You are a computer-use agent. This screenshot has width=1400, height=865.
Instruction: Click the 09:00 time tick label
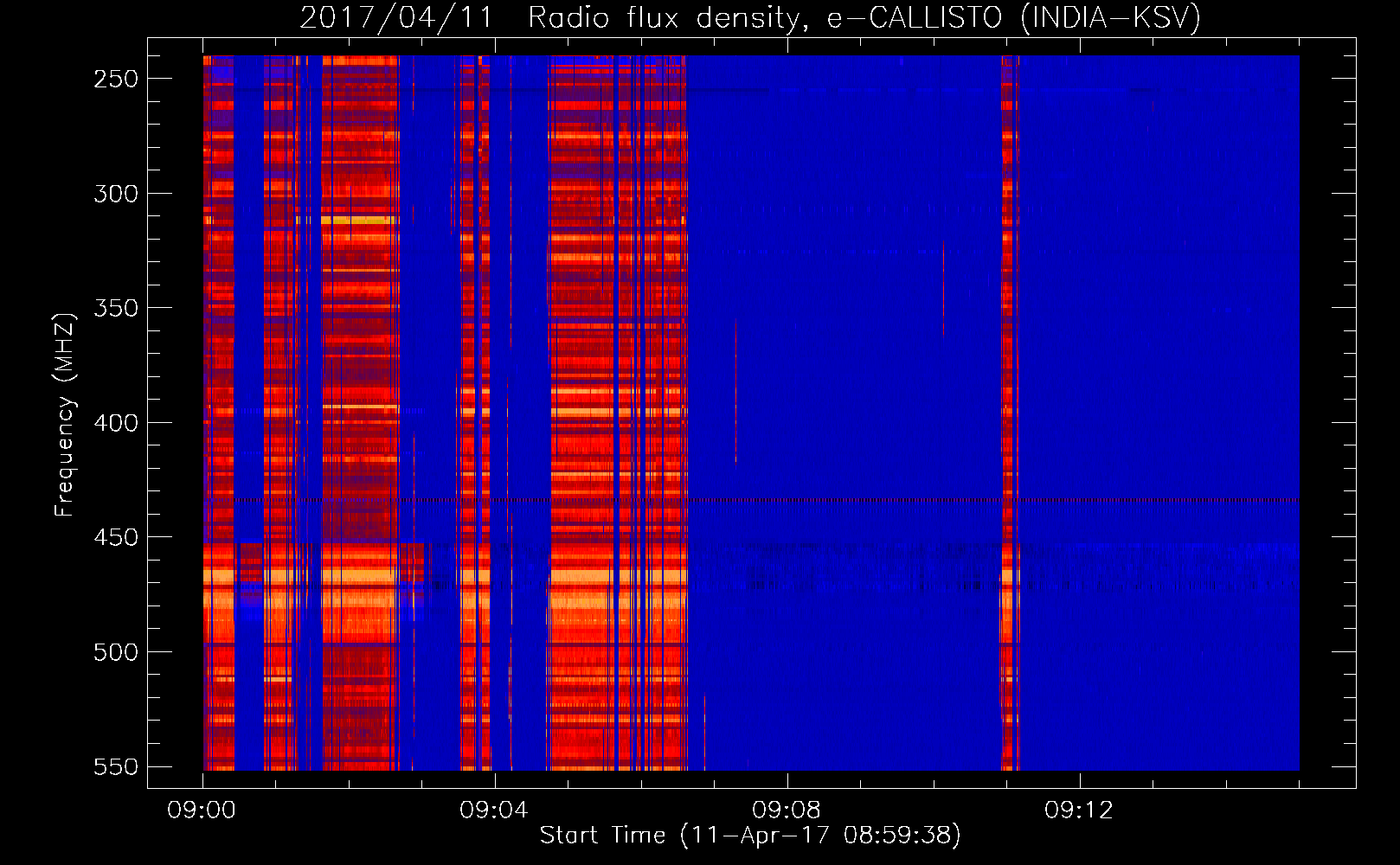click(202, 811)
